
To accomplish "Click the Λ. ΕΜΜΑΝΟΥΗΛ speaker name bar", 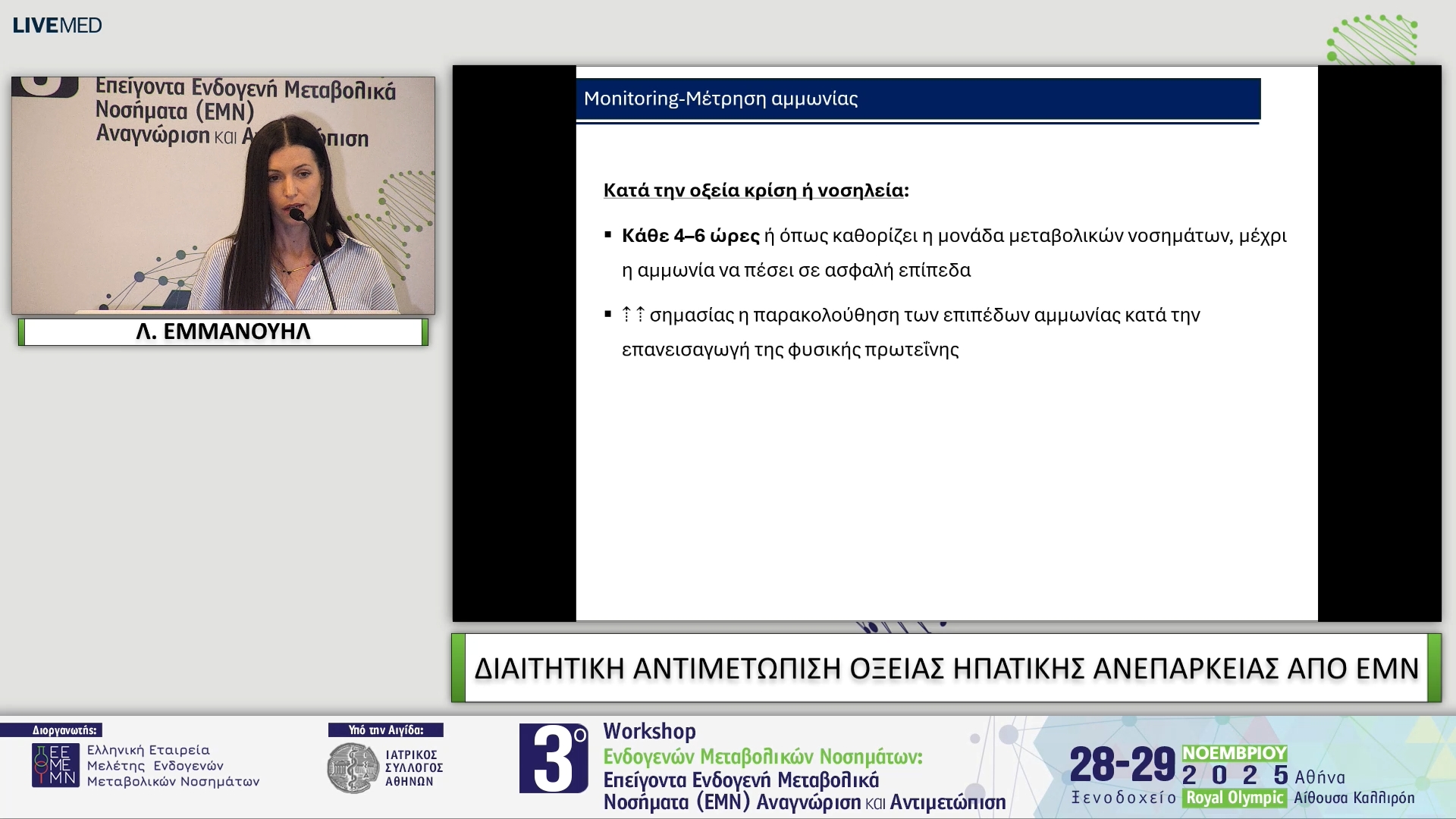I will pos(223,332).
